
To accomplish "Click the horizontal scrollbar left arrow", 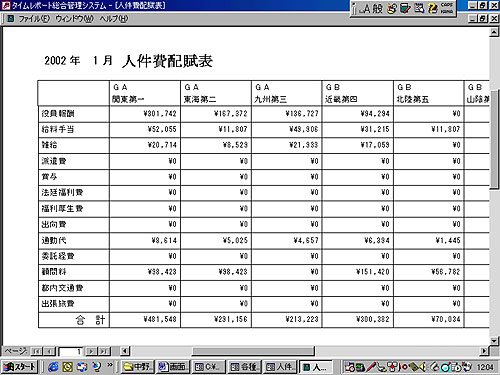I will pos(125,351).
